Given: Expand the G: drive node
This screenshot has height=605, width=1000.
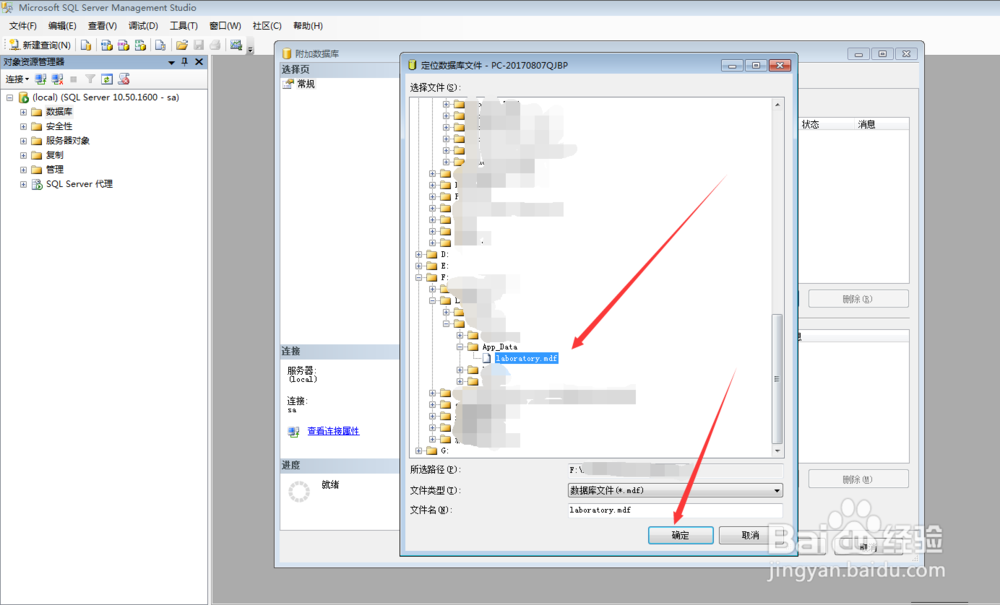Looking at the screenshot, I should (419, 451).
